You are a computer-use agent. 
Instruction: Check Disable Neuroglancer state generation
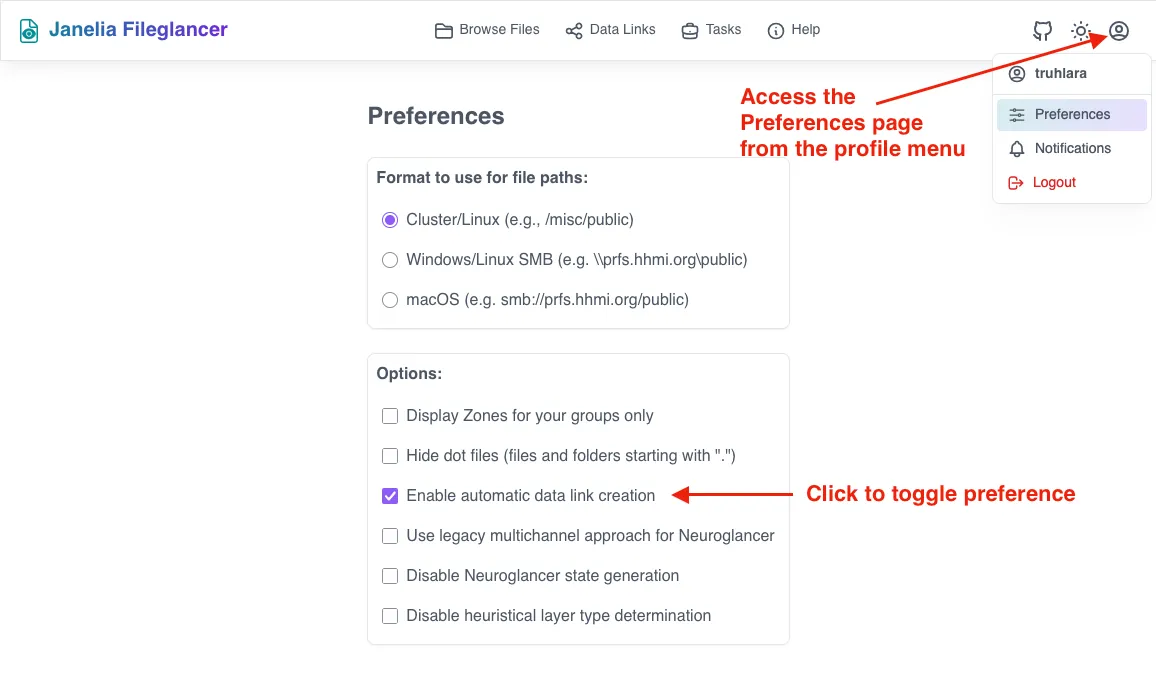(390, 575)
